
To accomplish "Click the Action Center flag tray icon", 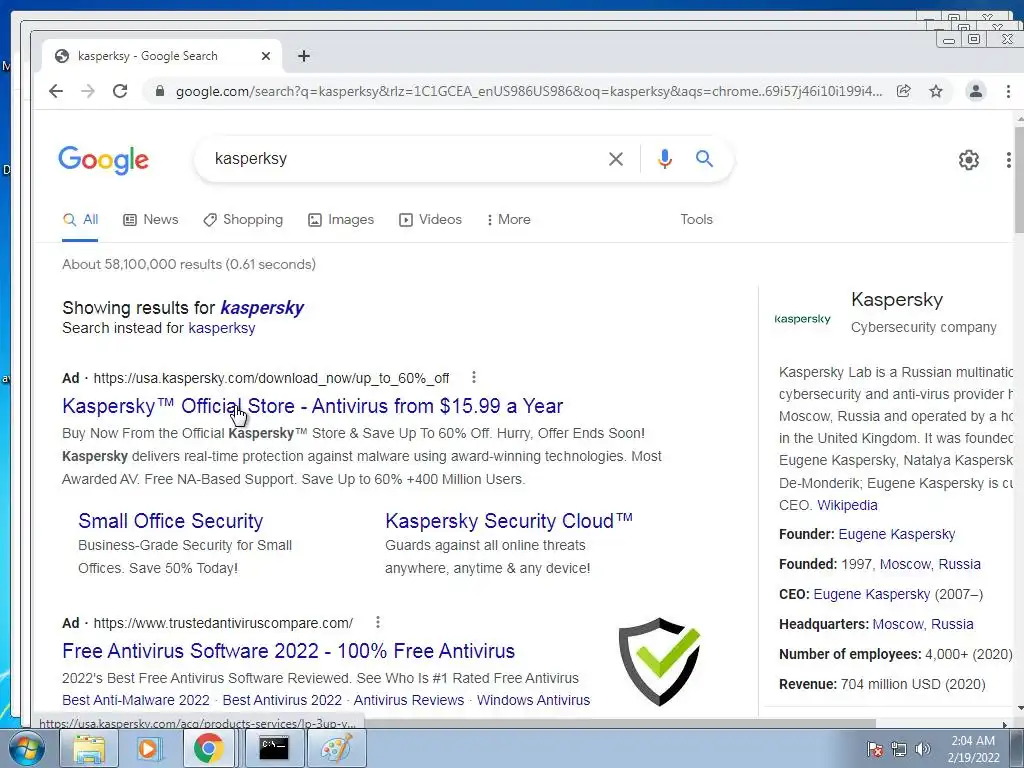I will click(874, 749).
